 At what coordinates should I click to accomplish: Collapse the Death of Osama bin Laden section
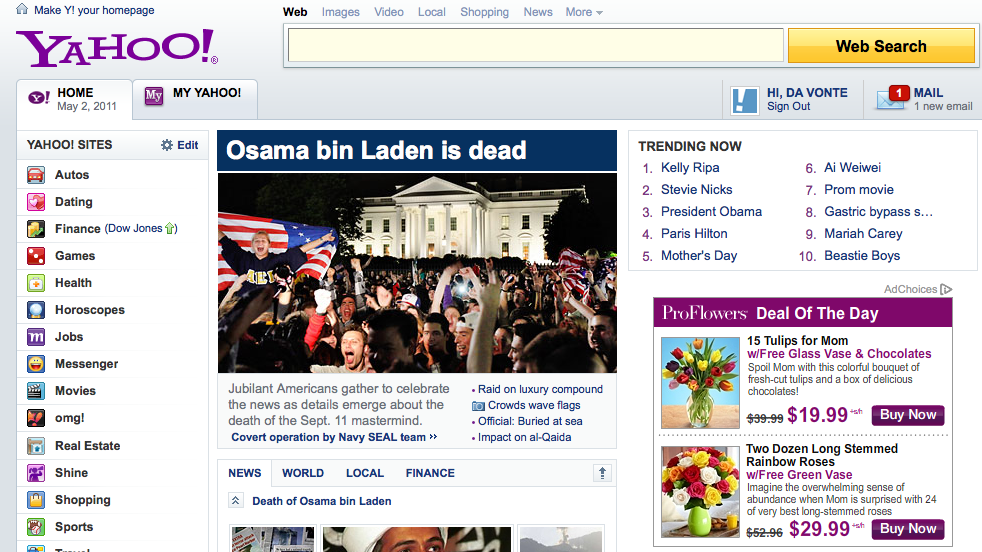click(236, 501)
